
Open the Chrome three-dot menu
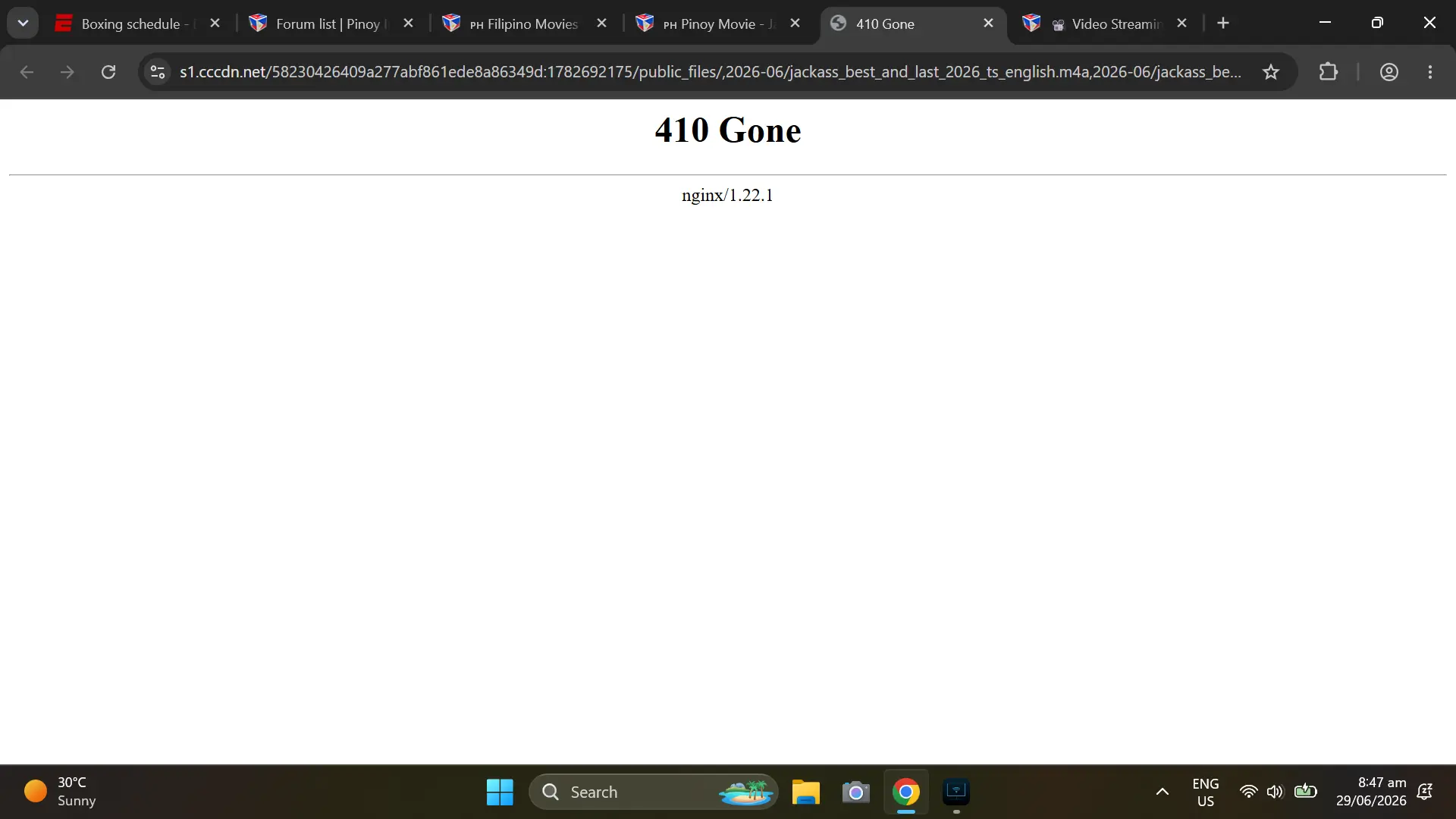pyautogui.click(x=1430, y=72)
